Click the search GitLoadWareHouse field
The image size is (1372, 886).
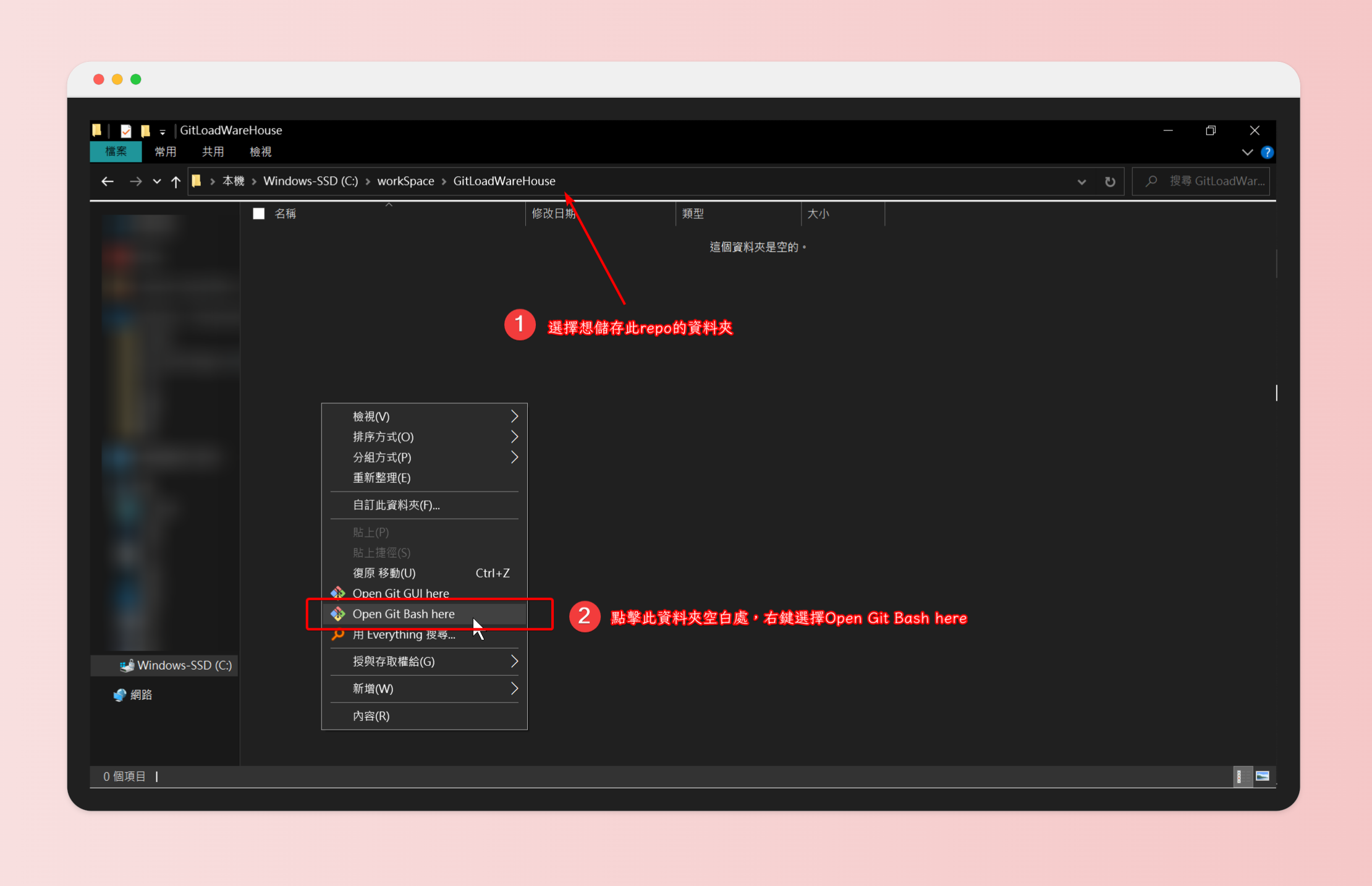(x=1201, y=181)
